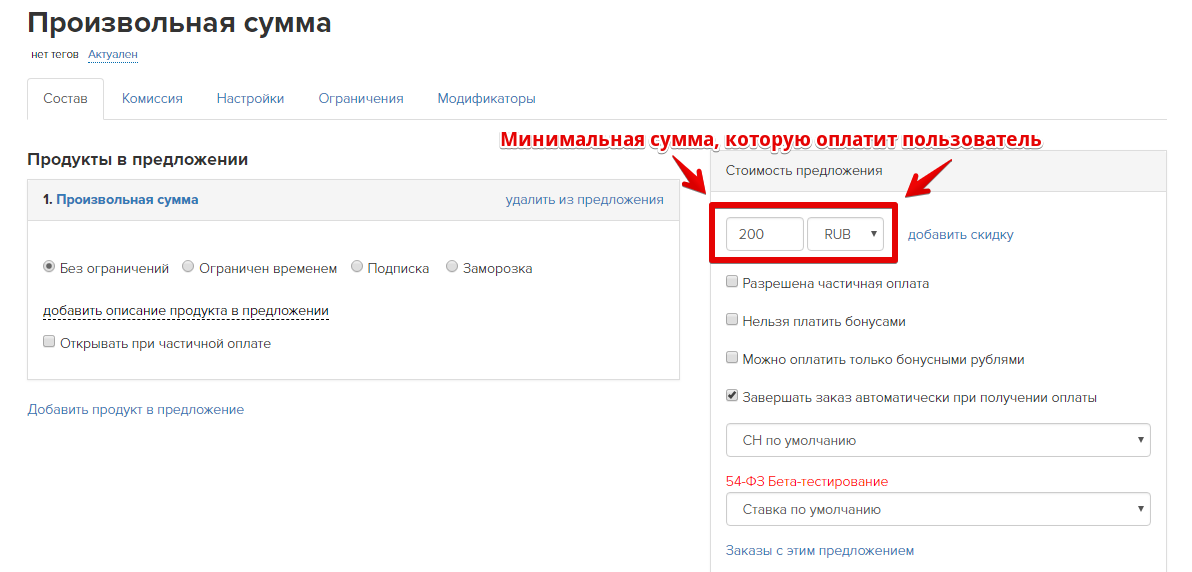Image resolution: width=1192 pixels, height=572 pixels.
Task: Focus the price field showing 200
Action: pyautogui.click(x=765, y=234)
